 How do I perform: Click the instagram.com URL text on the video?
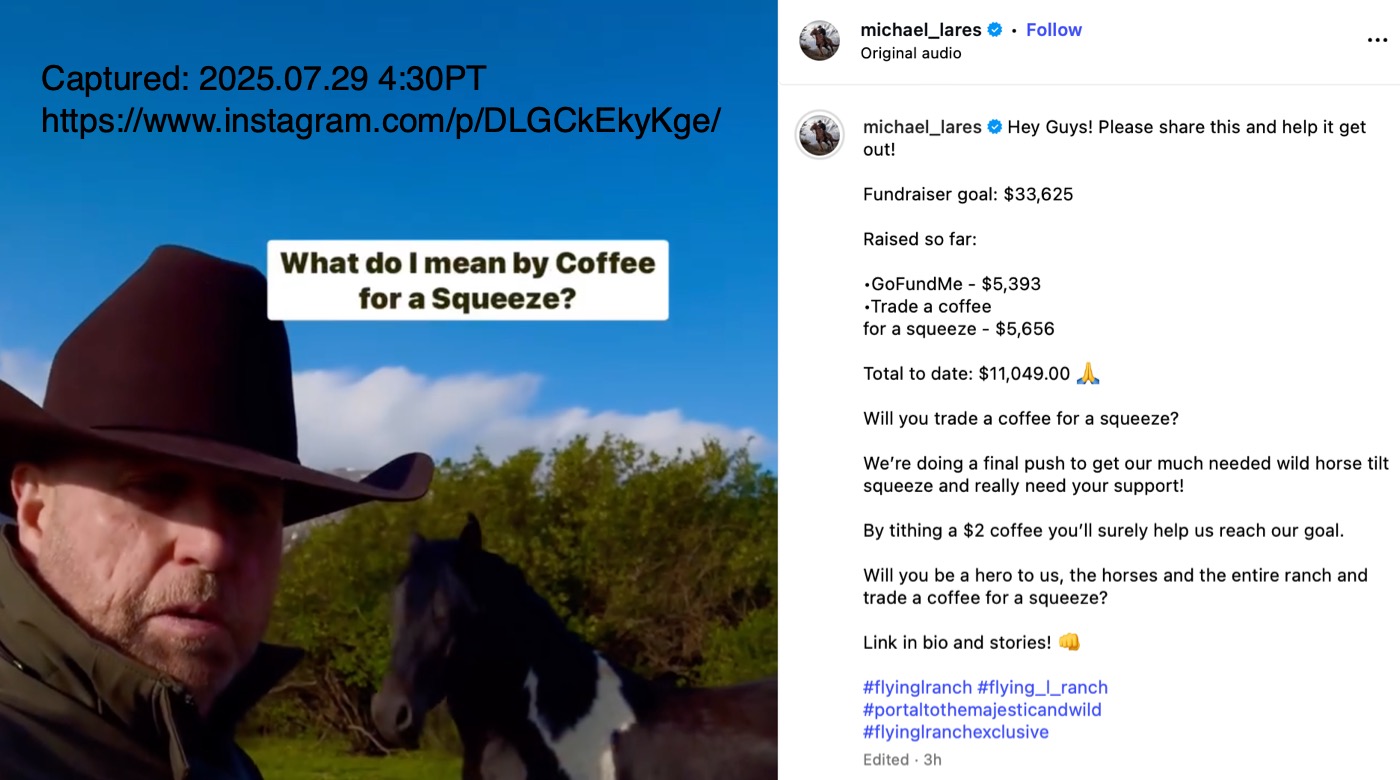(381, 121)
